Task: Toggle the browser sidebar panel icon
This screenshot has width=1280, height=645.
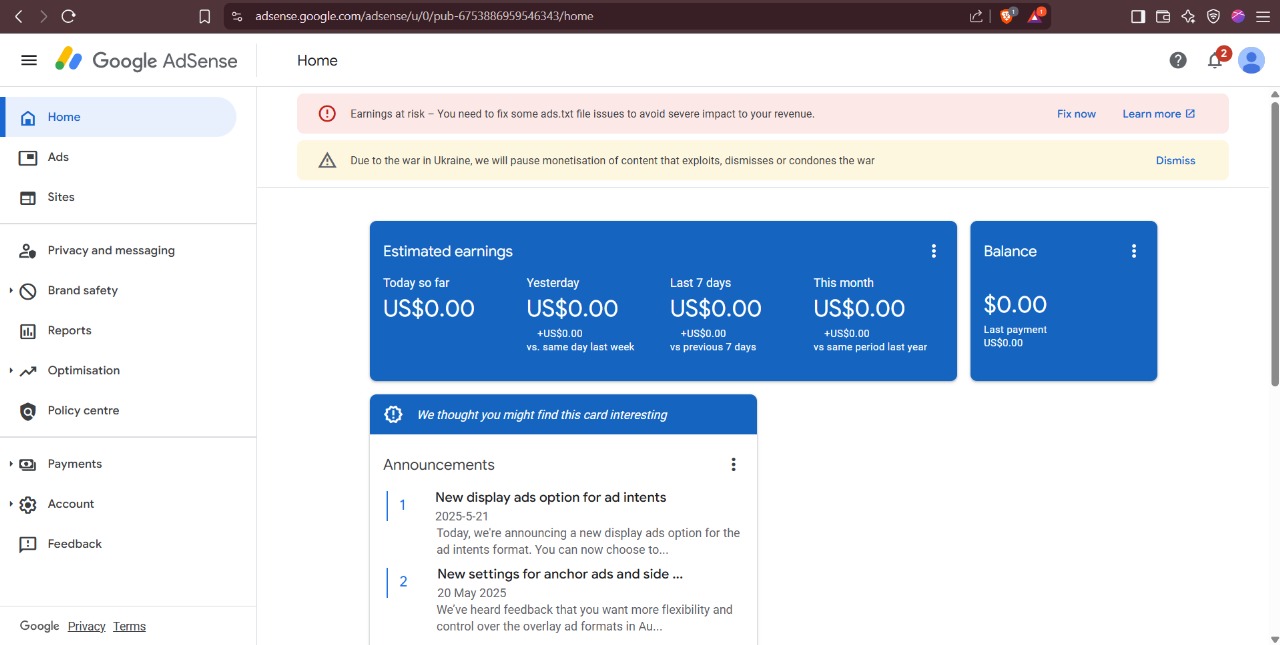Action: 1138,16
